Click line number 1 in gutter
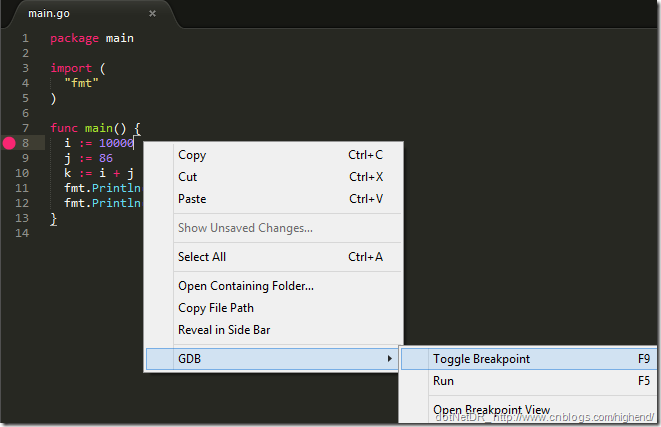661x427 pixels. click(x=25, y=38)
